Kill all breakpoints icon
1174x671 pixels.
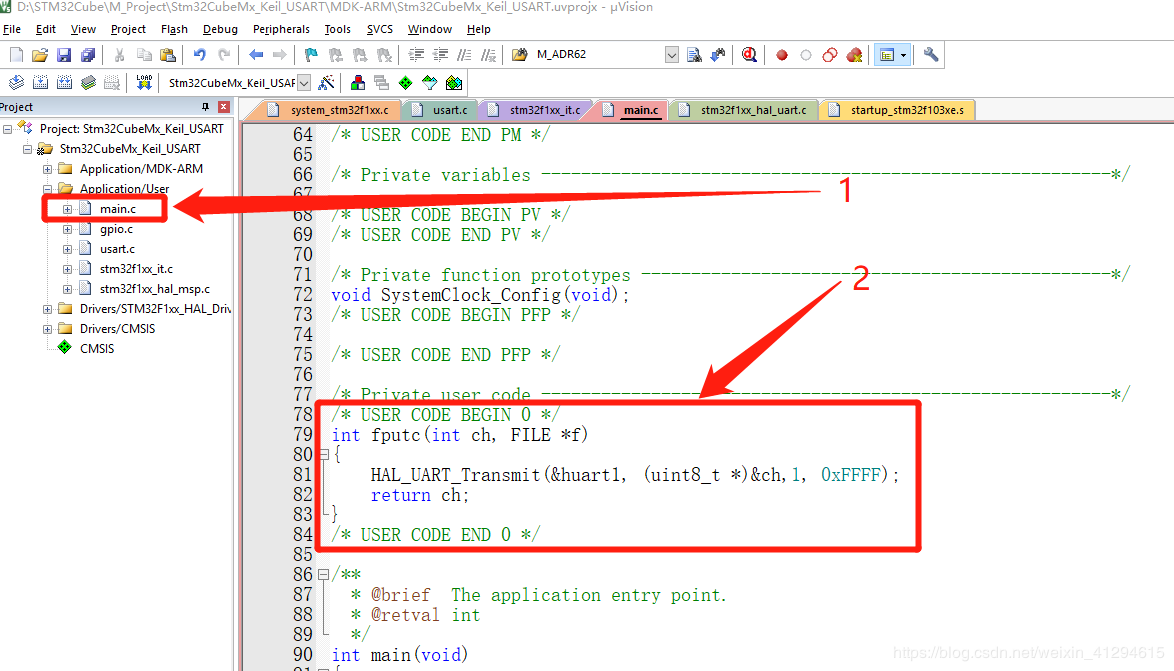854,55
